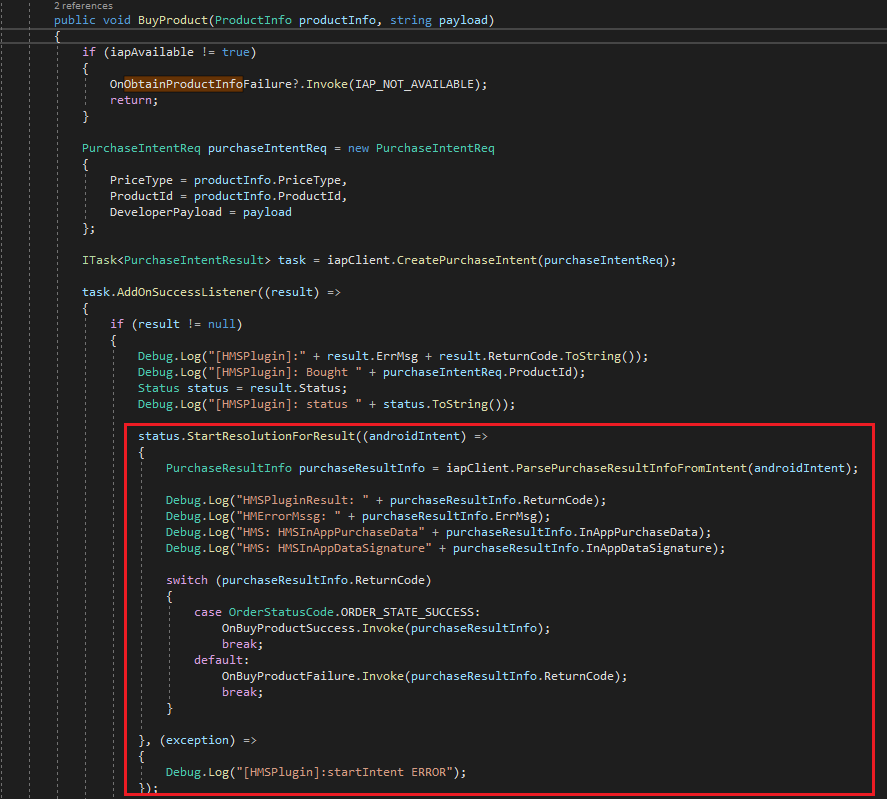887x799 pixels.
Task: Click '(exception) =>' lambda parameter
Action: pos(208,740)
